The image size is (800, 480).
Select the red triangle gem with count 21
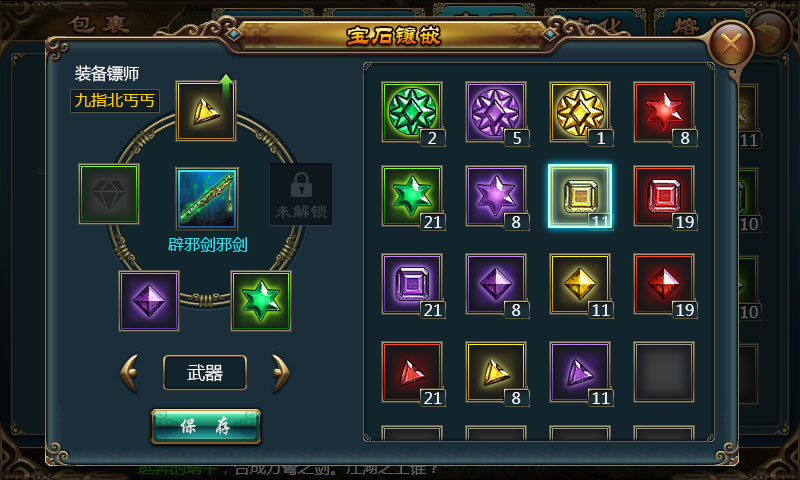pyautogui.click(x=412, y=372)
